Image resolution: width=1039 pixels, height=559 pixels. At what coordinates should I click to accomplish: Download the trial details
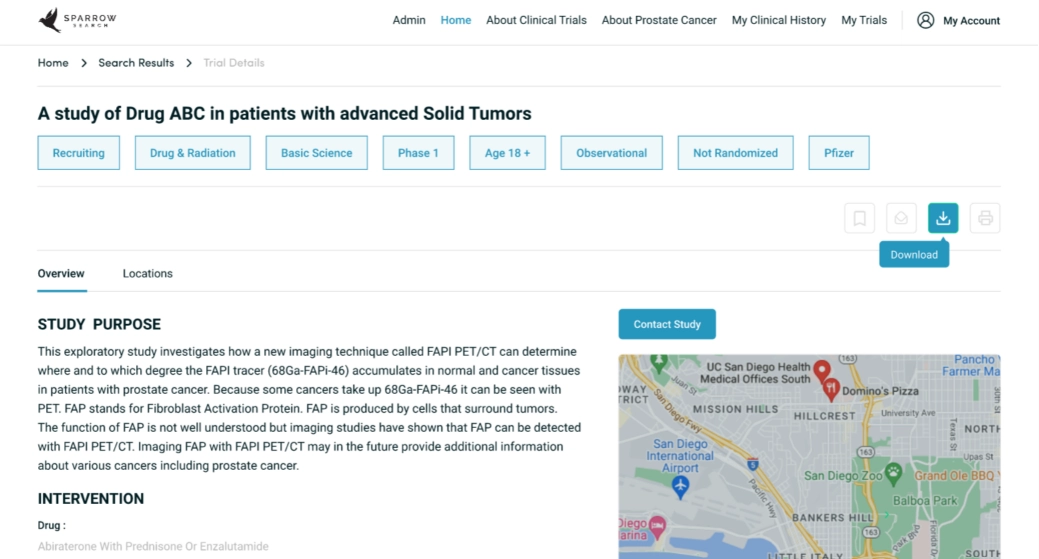[x=943, y=218]
